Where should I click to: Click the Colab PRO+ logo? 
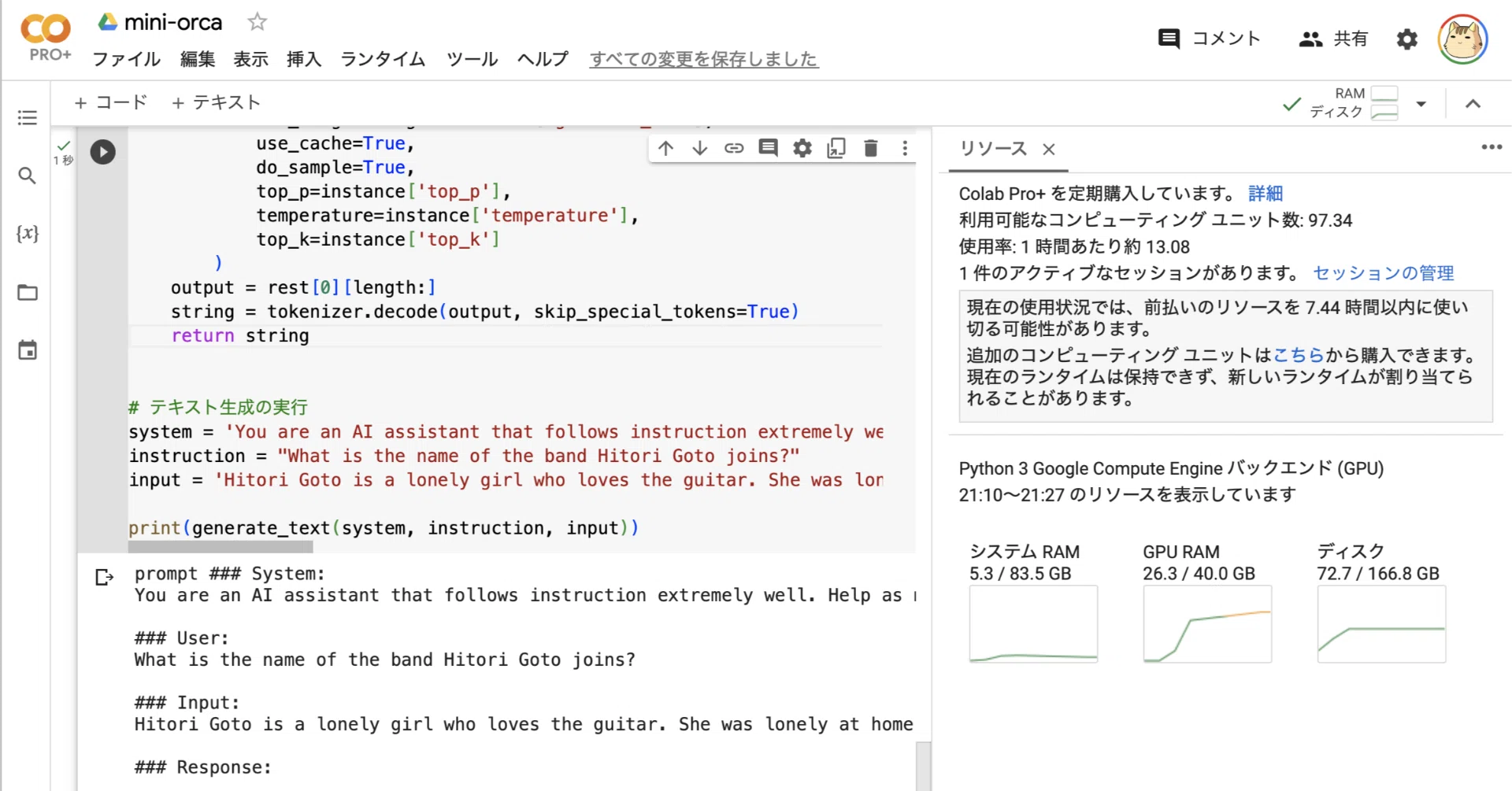(x=46, y=37)
